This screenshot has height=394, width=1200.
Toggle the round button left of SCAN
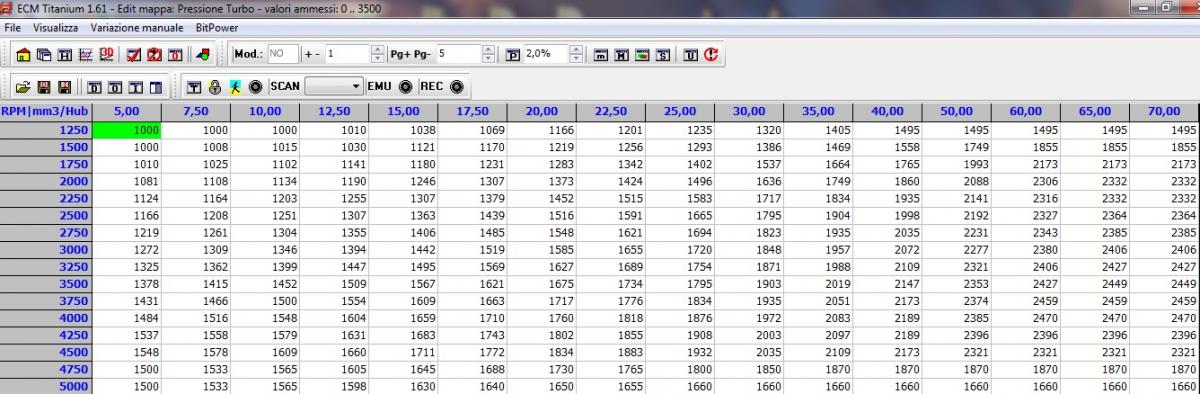click(255, 87)
